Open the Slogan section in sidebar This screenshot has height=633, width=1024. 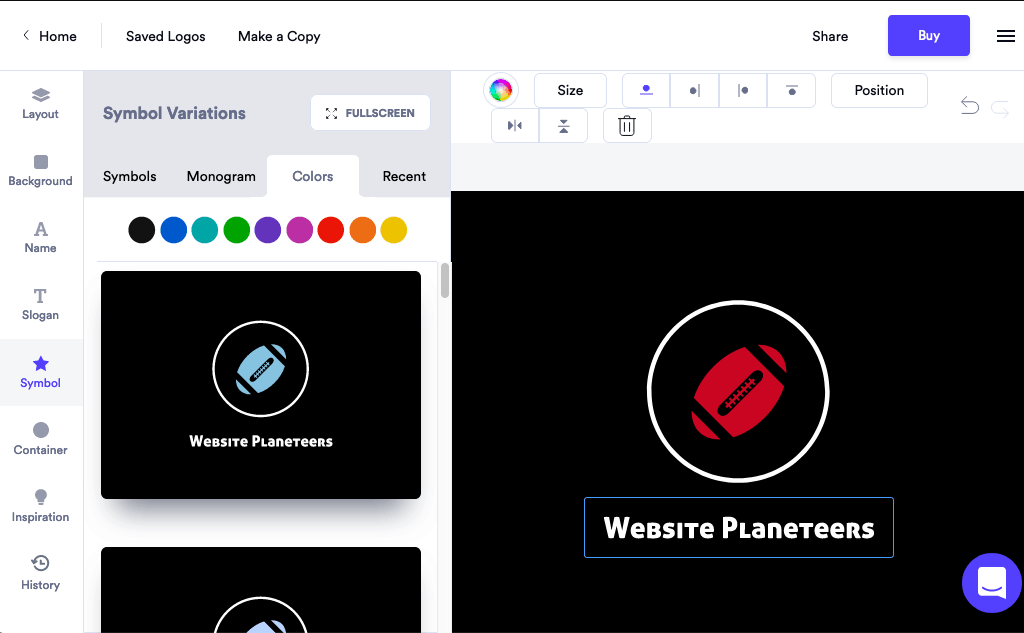point(40,305)
